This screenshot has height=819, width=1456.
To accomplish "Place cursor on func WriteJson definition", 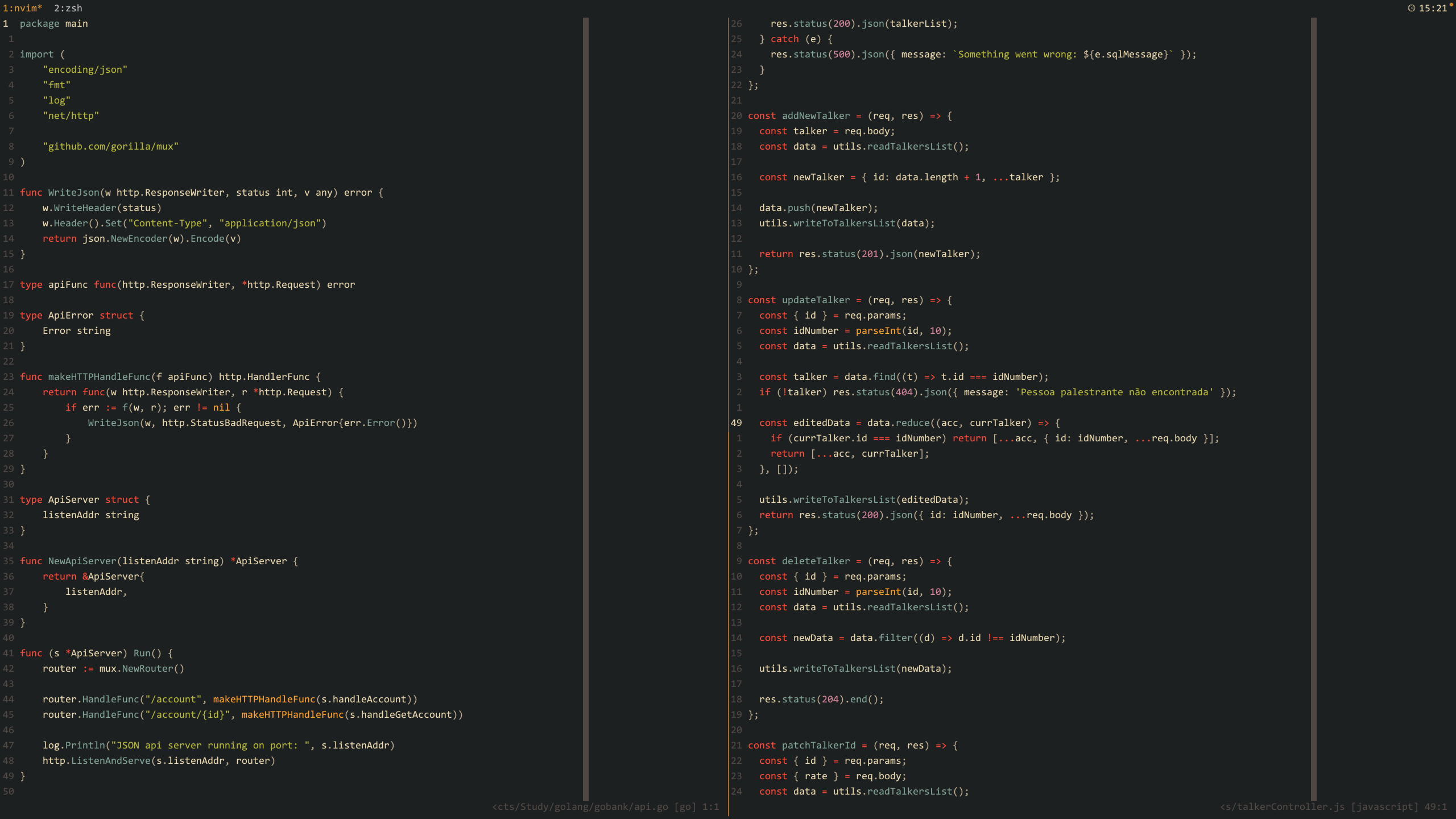I will tap(74, 192).
